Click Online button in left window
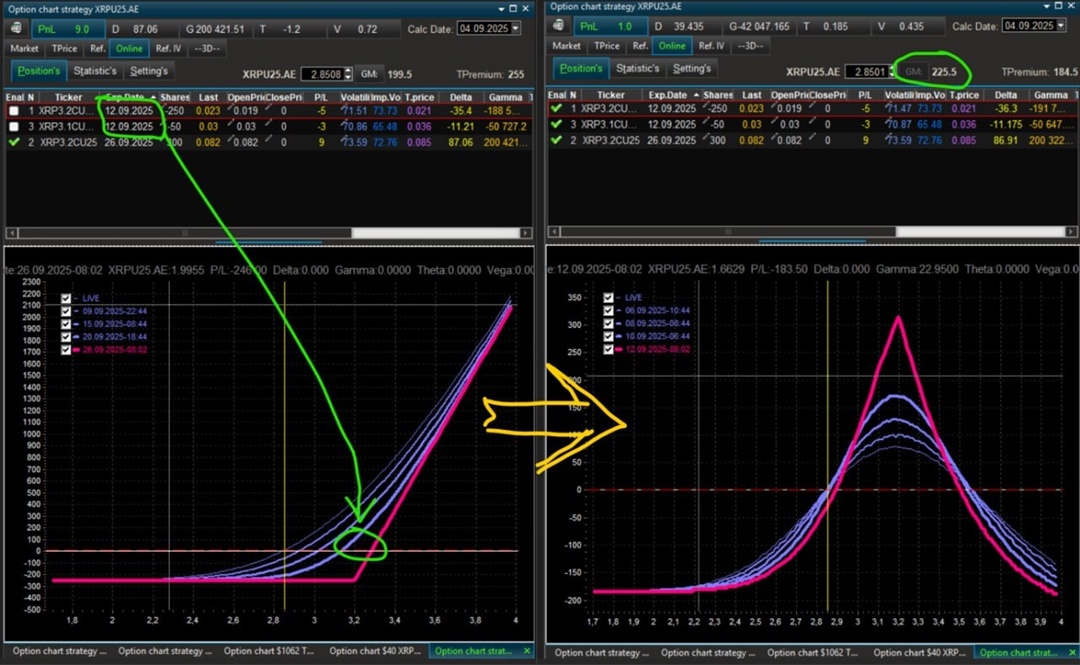The height and width of the screenshot is (665, 1080). tap(129, 48)
